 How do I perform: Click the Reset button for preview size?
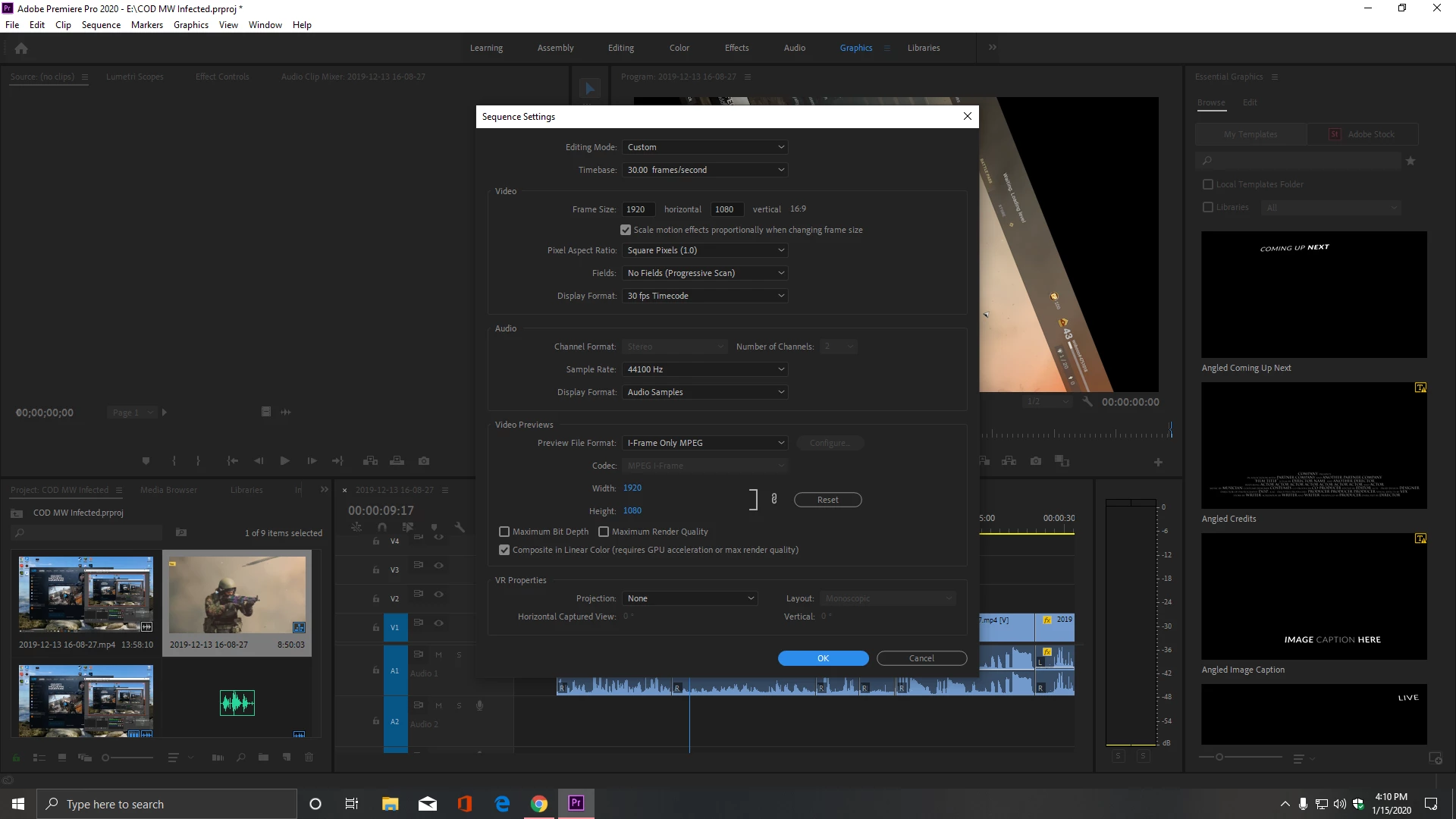click(x=827, y=500)
